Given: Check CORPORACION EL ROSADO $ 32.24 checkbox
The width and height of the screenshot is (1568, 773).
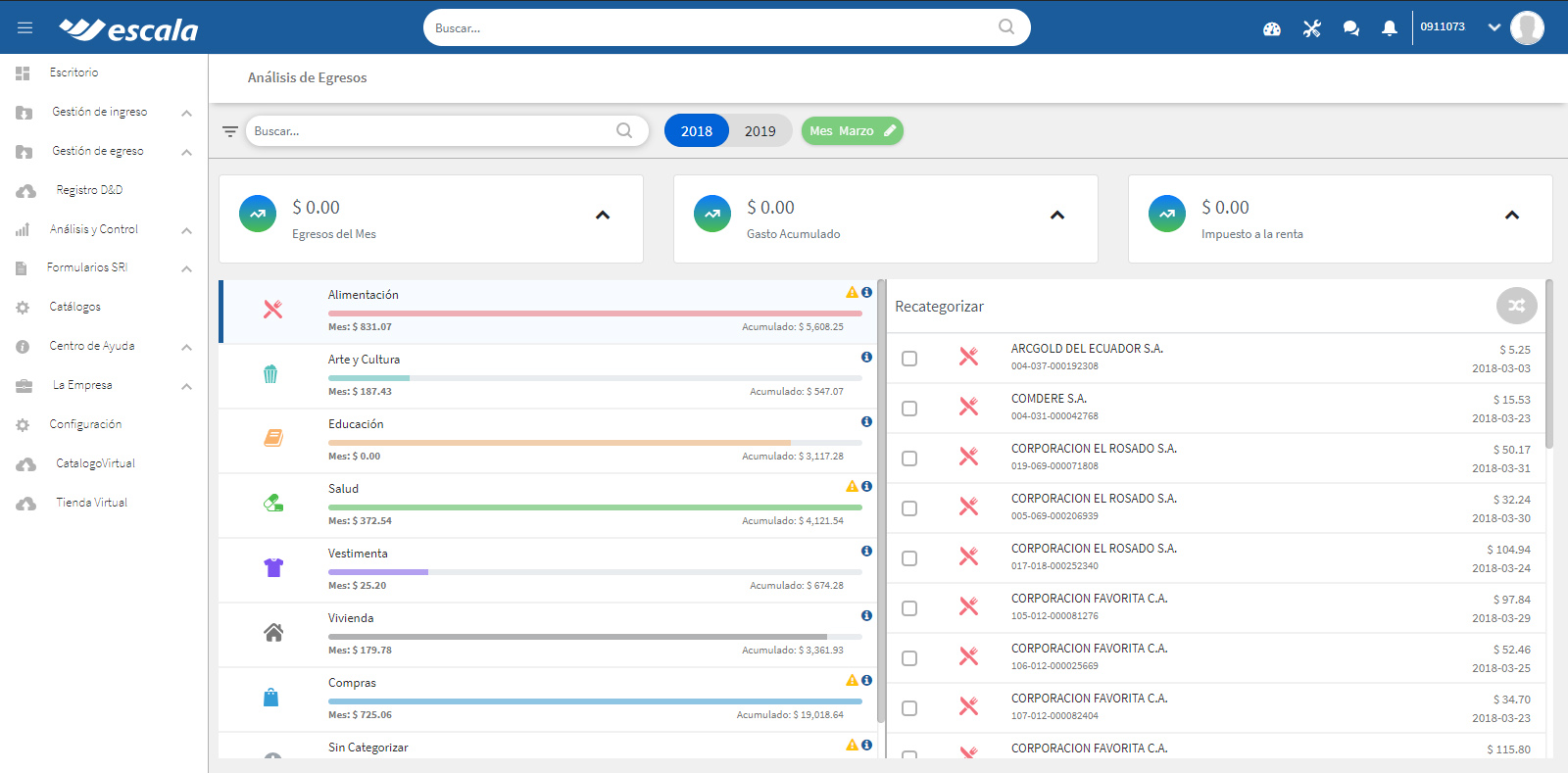Looking at the screenshot, I should click(909, 508).
